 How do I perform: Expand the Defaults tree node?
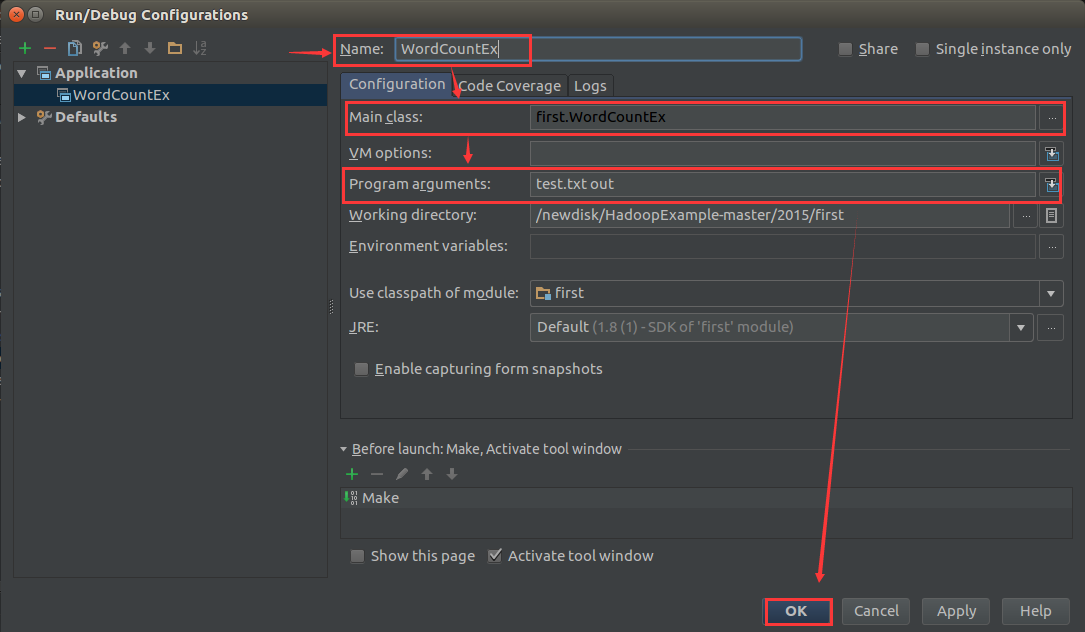coord(22,117)
